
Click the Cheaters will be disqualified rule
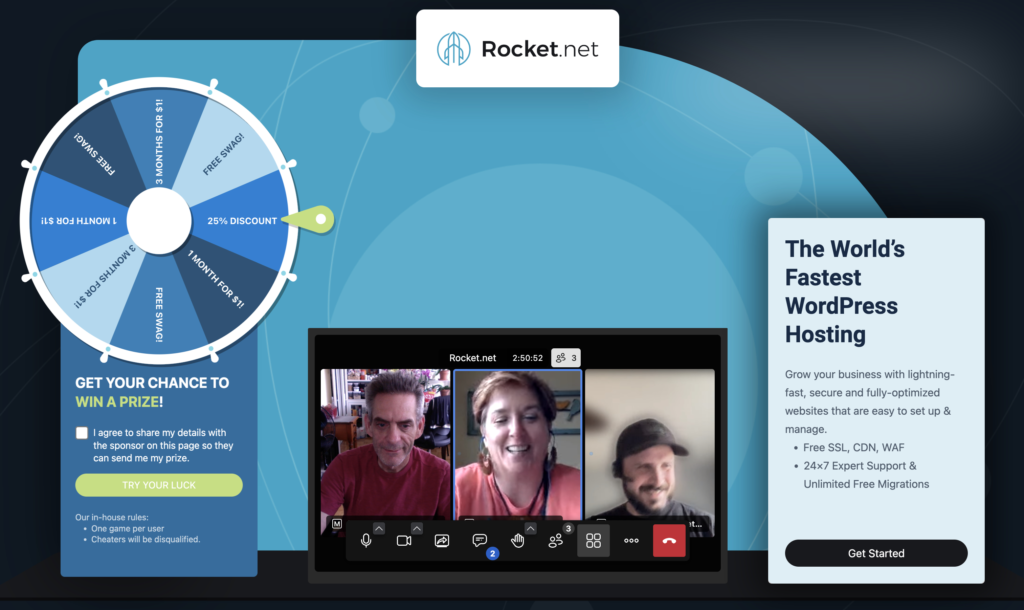(x=146, y=539)
